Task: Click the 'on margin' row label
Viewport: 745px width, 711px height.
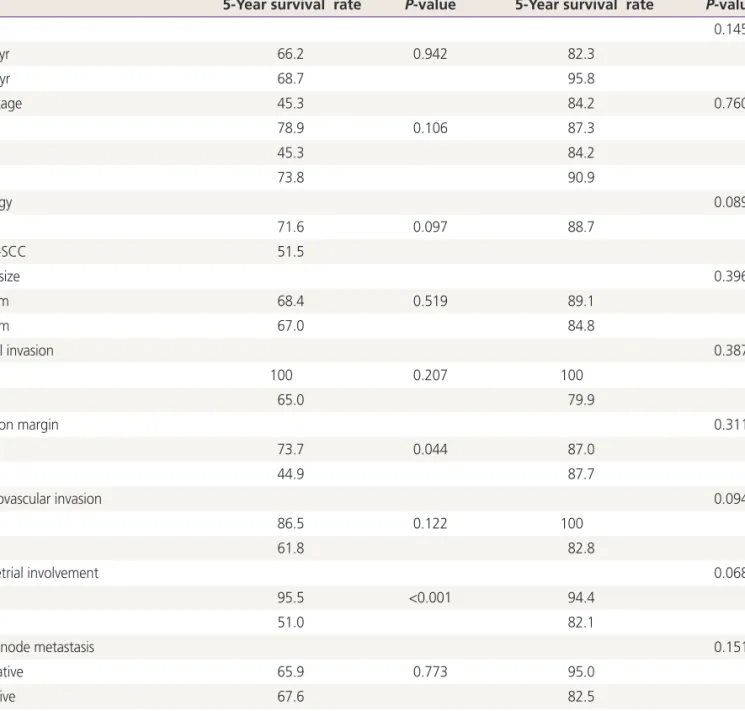Action: coord(29,424)
